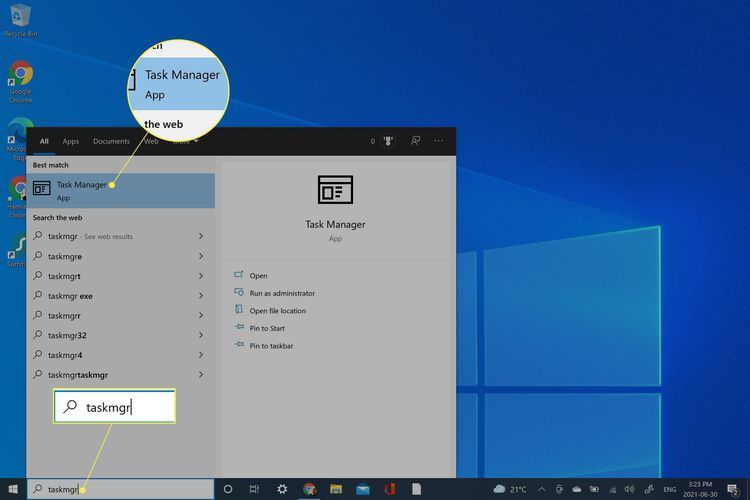Click the Task View taskbar icon
The image size is (750, 500).
[x=255, y=489]
